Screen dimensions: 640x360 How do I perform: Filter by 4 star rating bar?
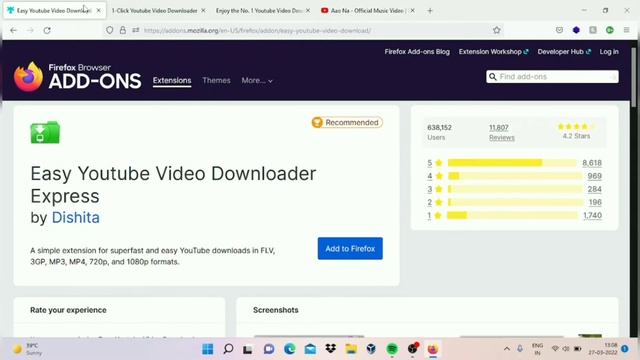515,176
